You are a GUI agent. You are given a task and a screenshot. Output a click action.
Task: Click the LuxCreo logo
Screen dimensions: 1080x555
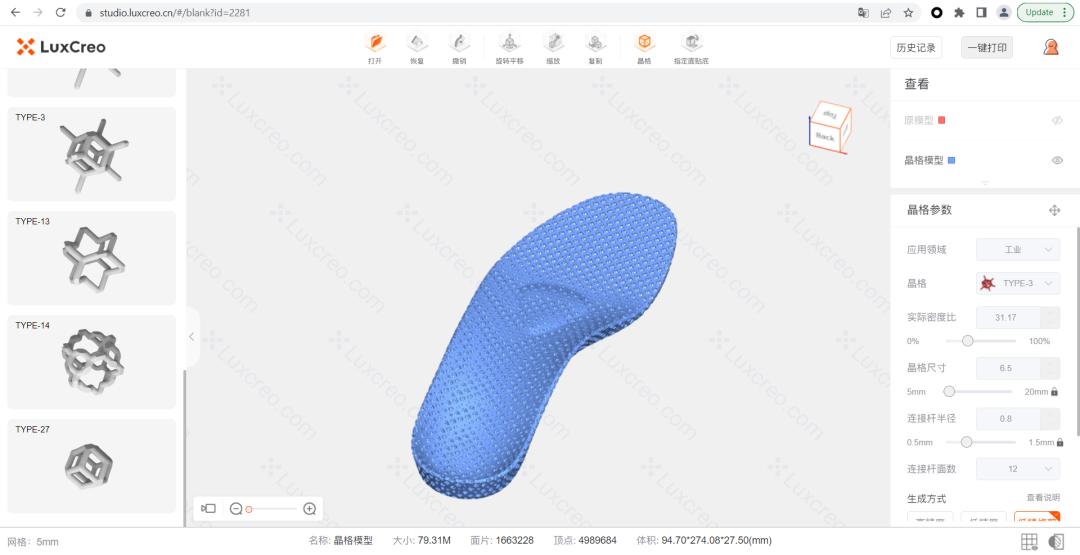click(61, 47)
